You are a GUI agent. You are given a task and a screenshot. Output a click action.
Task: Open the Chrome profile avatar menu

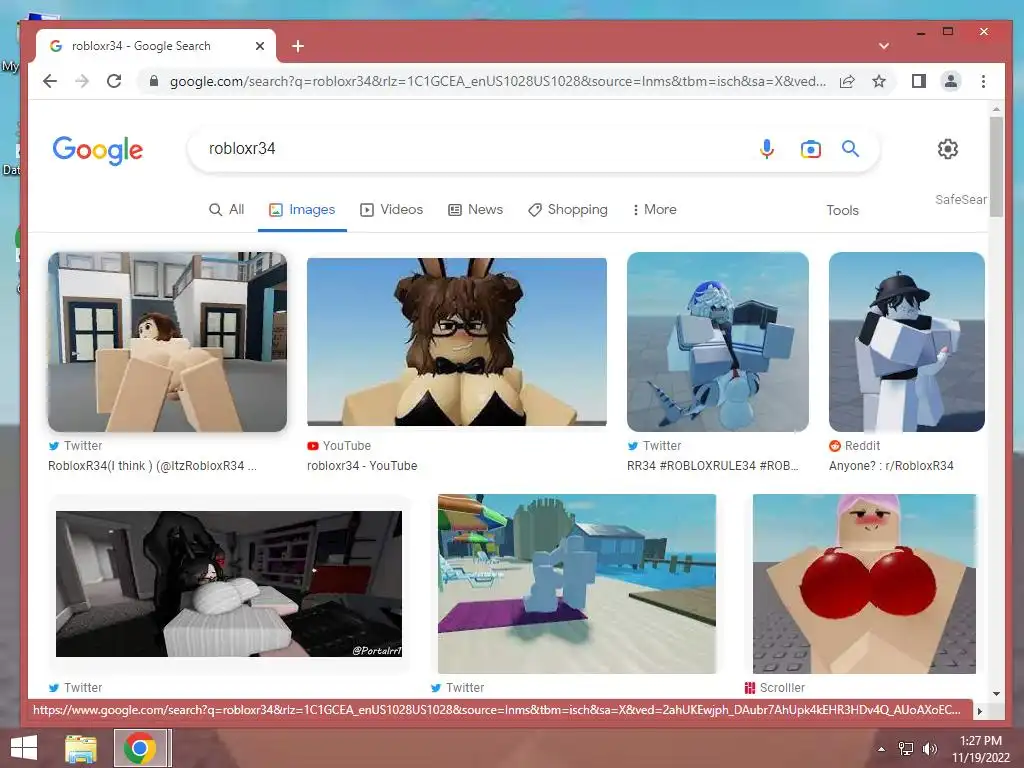tap(951, 81)
